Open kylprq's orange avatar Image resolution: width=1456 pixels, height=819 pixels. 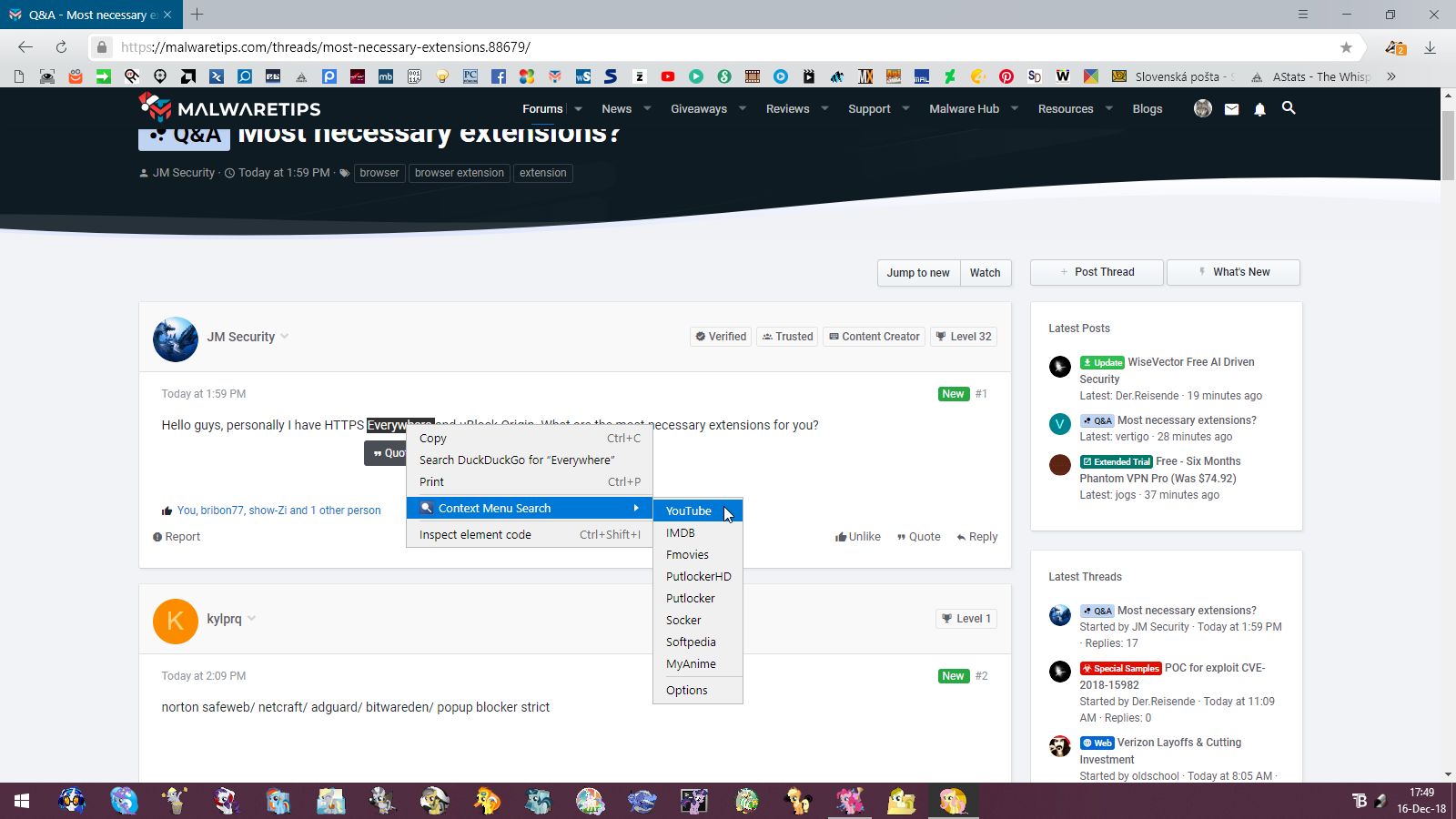pos(176,622)
